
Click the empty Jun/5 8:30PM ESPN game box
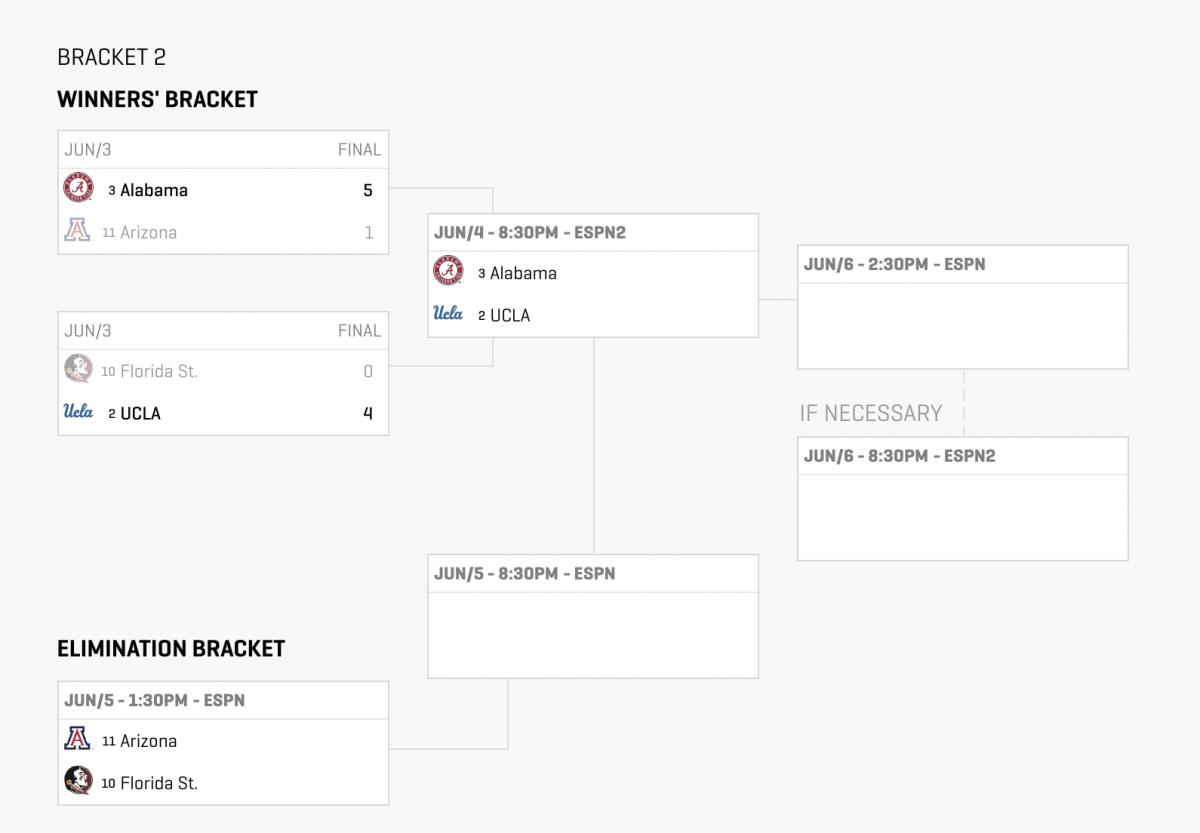[x=592, y=634]
